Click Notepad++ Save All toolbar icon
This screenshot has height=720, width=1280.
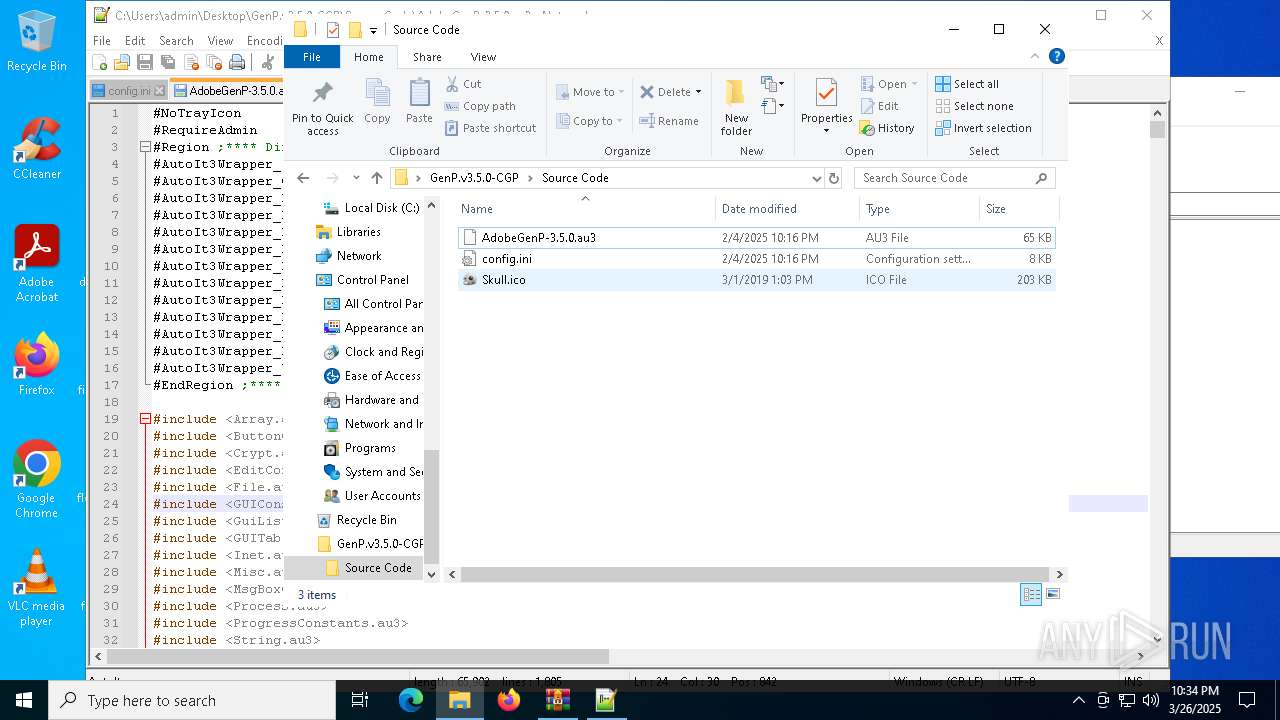click(168, 63)
